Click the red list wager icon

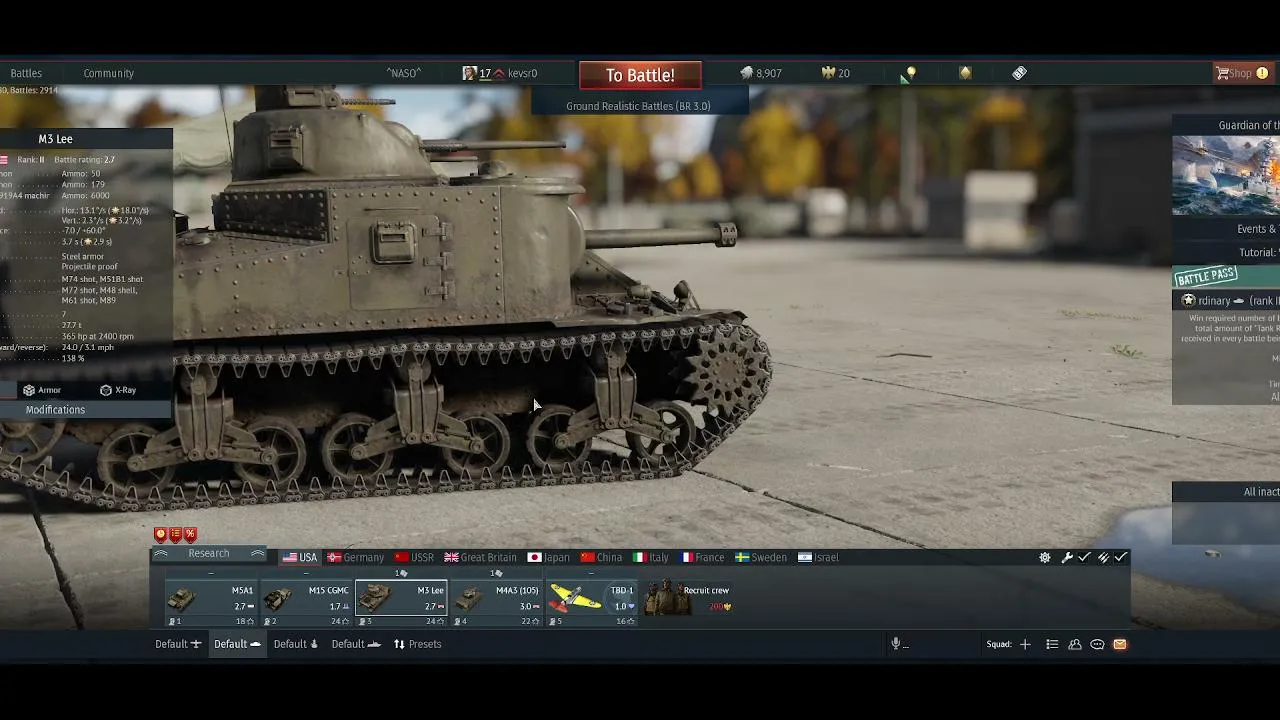pos(175,534)
